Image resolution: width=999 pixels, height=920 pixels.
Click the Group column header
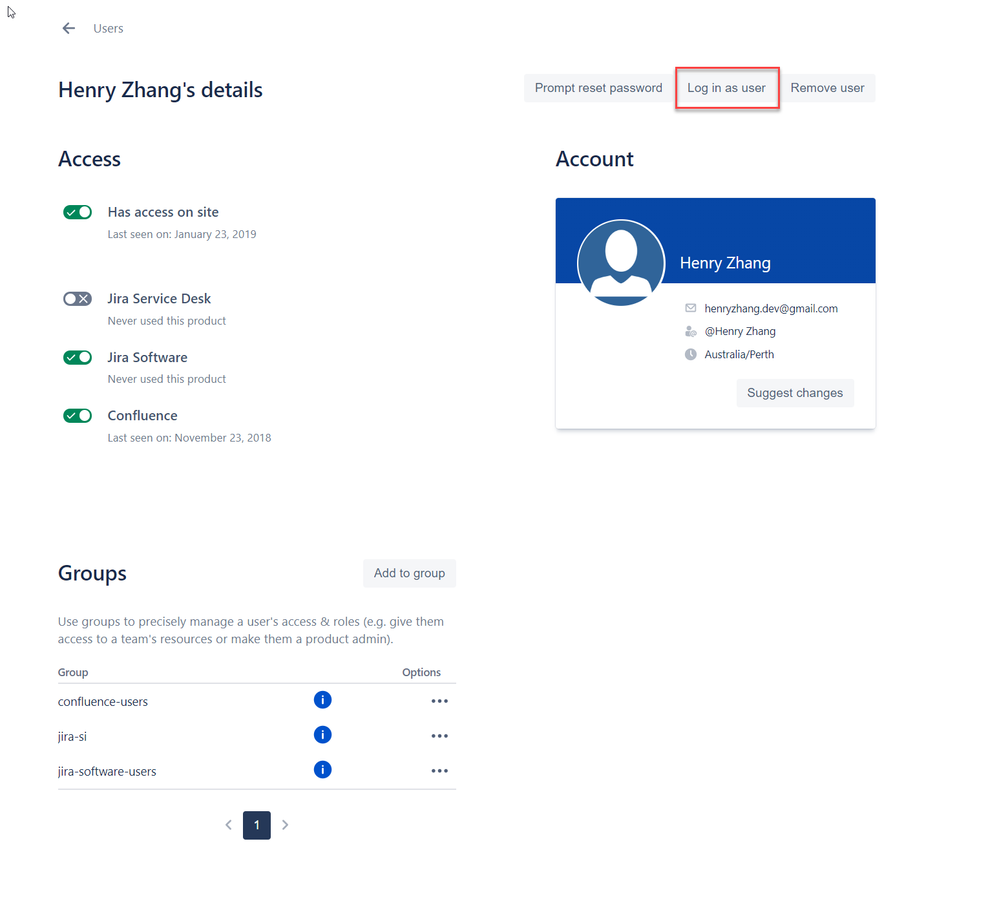pyautogui.click(x=73, y=672)
